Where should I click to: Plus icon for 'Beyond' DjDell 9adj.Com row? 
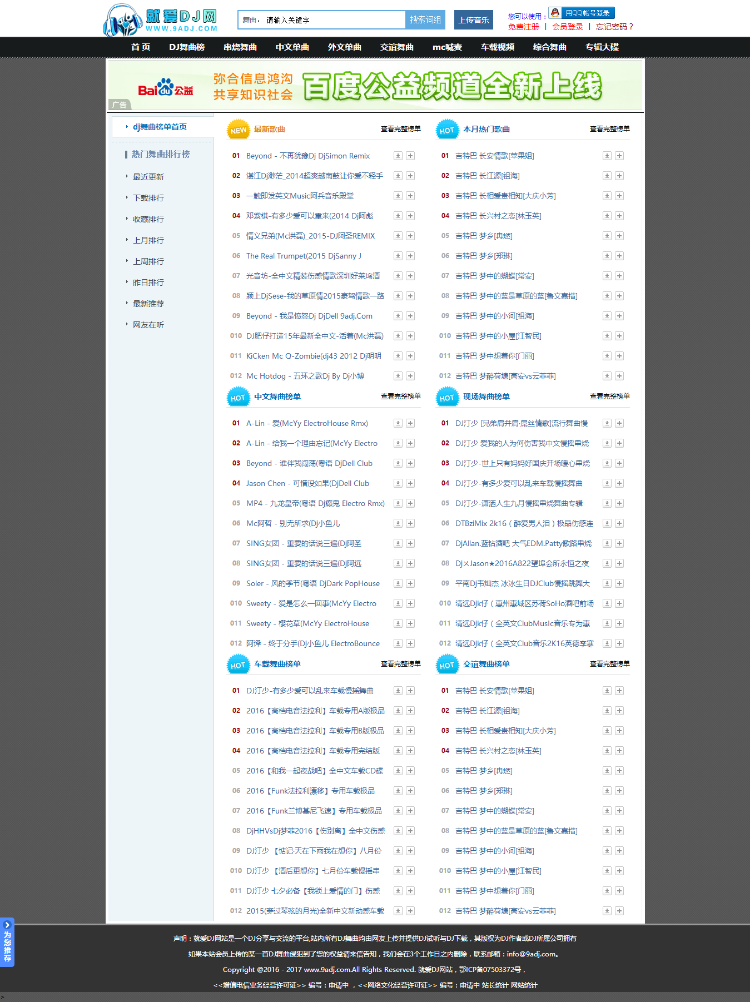coord(410,316)
